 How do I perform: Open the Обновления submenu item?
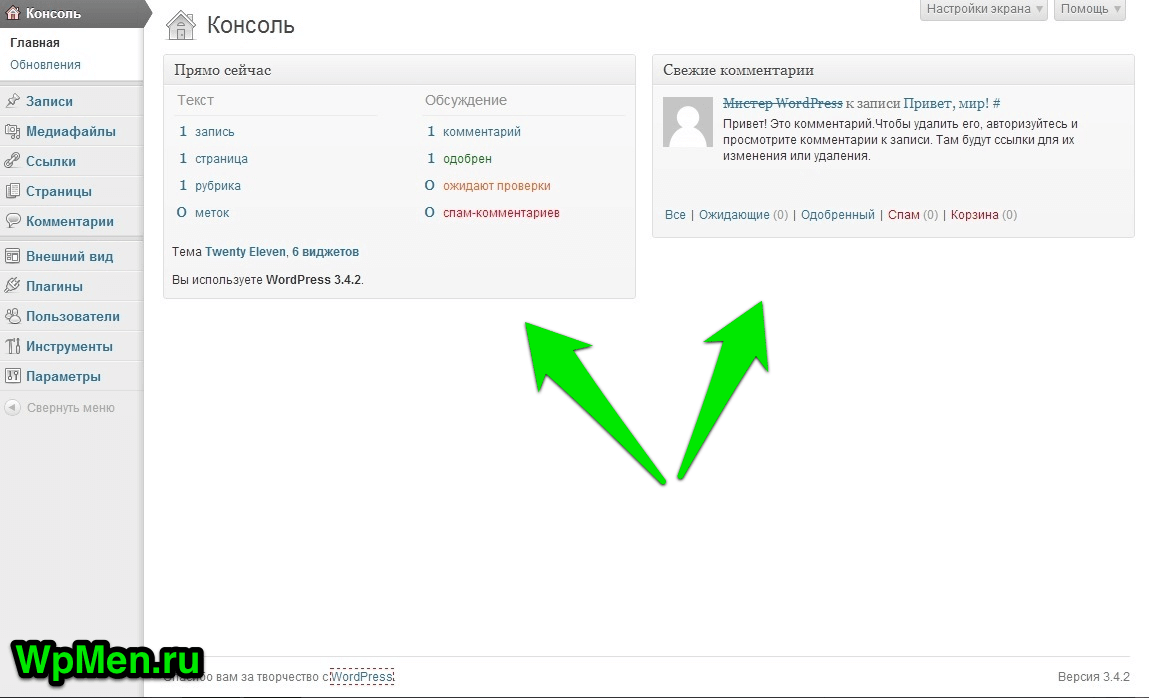coord(45,65)
